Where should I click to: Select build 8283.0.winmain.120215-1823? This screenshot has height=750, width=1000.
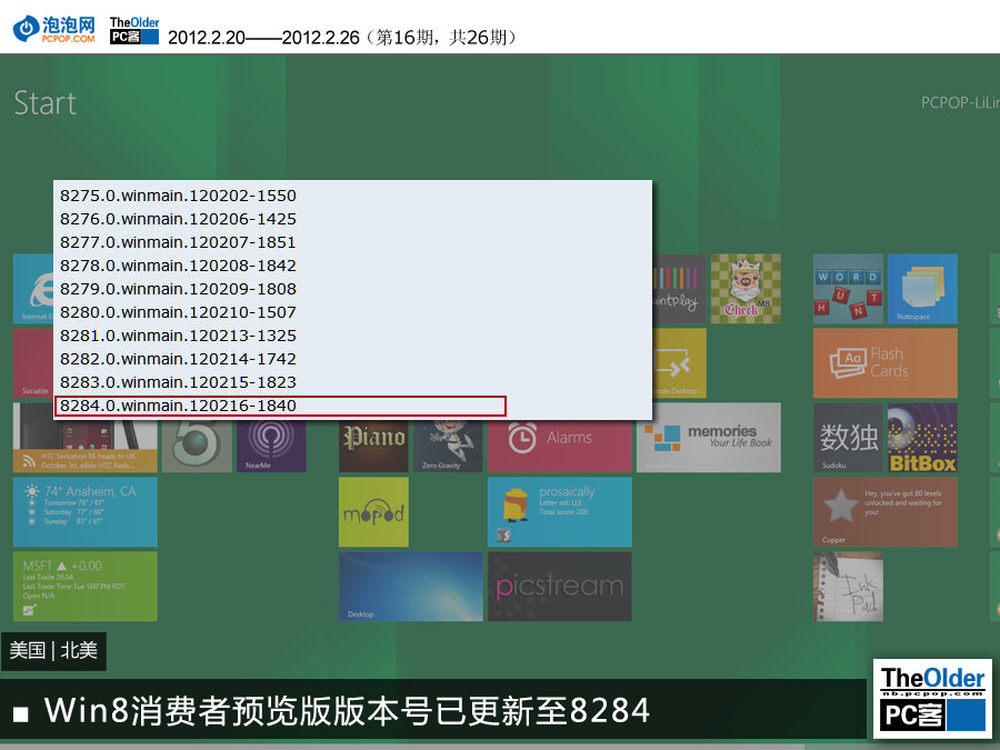pos(178,382)
